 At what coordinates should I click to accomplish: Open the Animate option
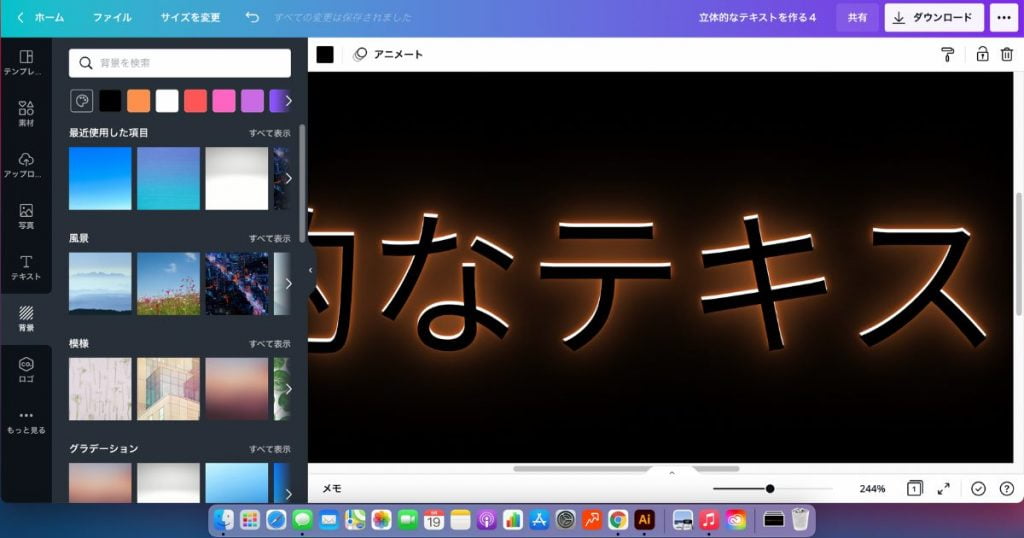click(388, 54)
